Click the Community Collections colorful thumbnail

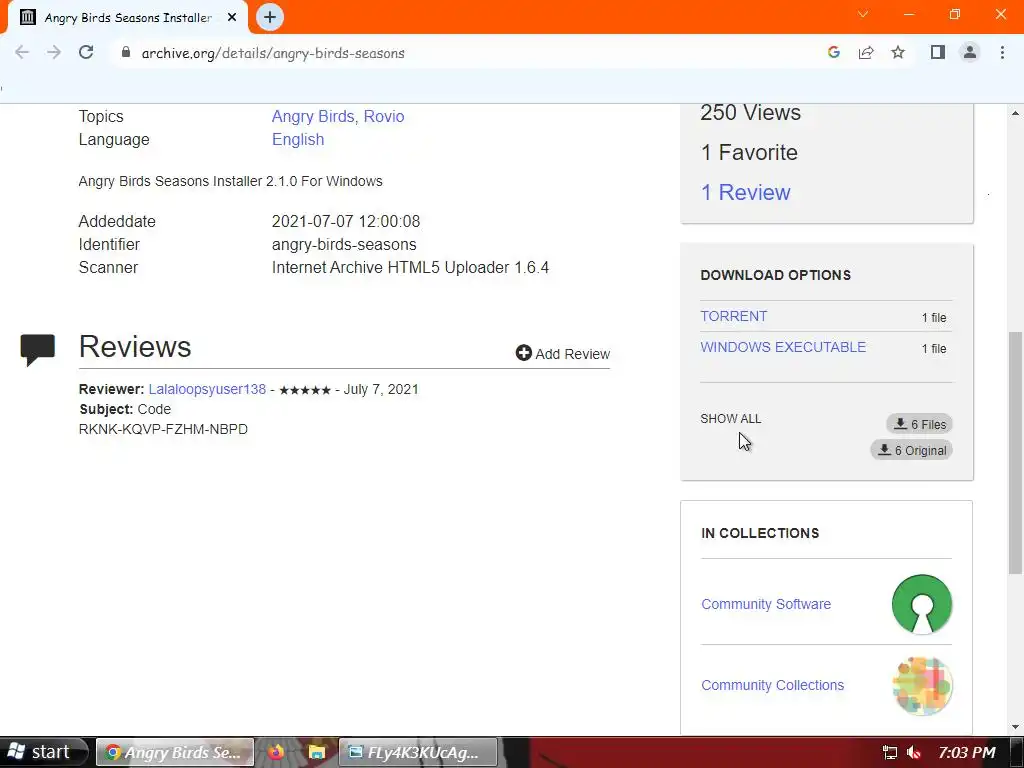pyautogui.click(x=922, y=686)
